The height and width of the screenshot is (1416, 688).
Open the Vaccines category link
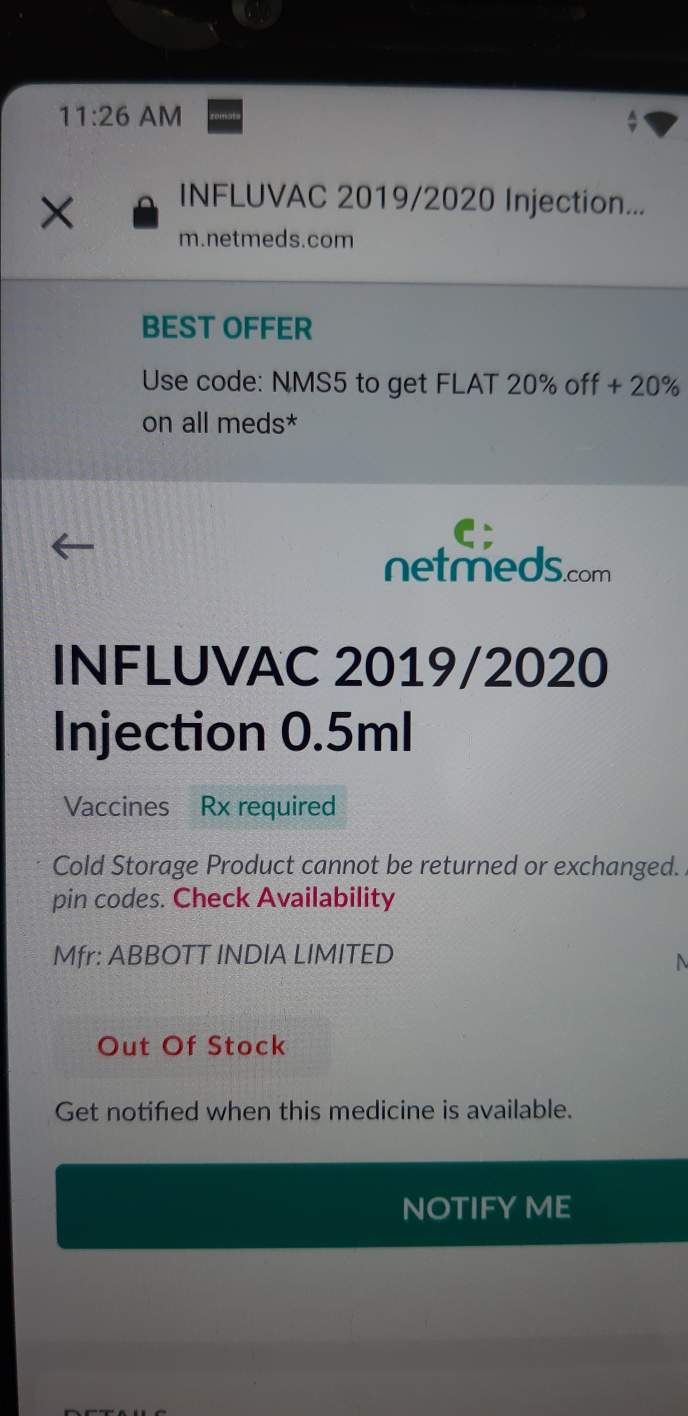point(116,807)
